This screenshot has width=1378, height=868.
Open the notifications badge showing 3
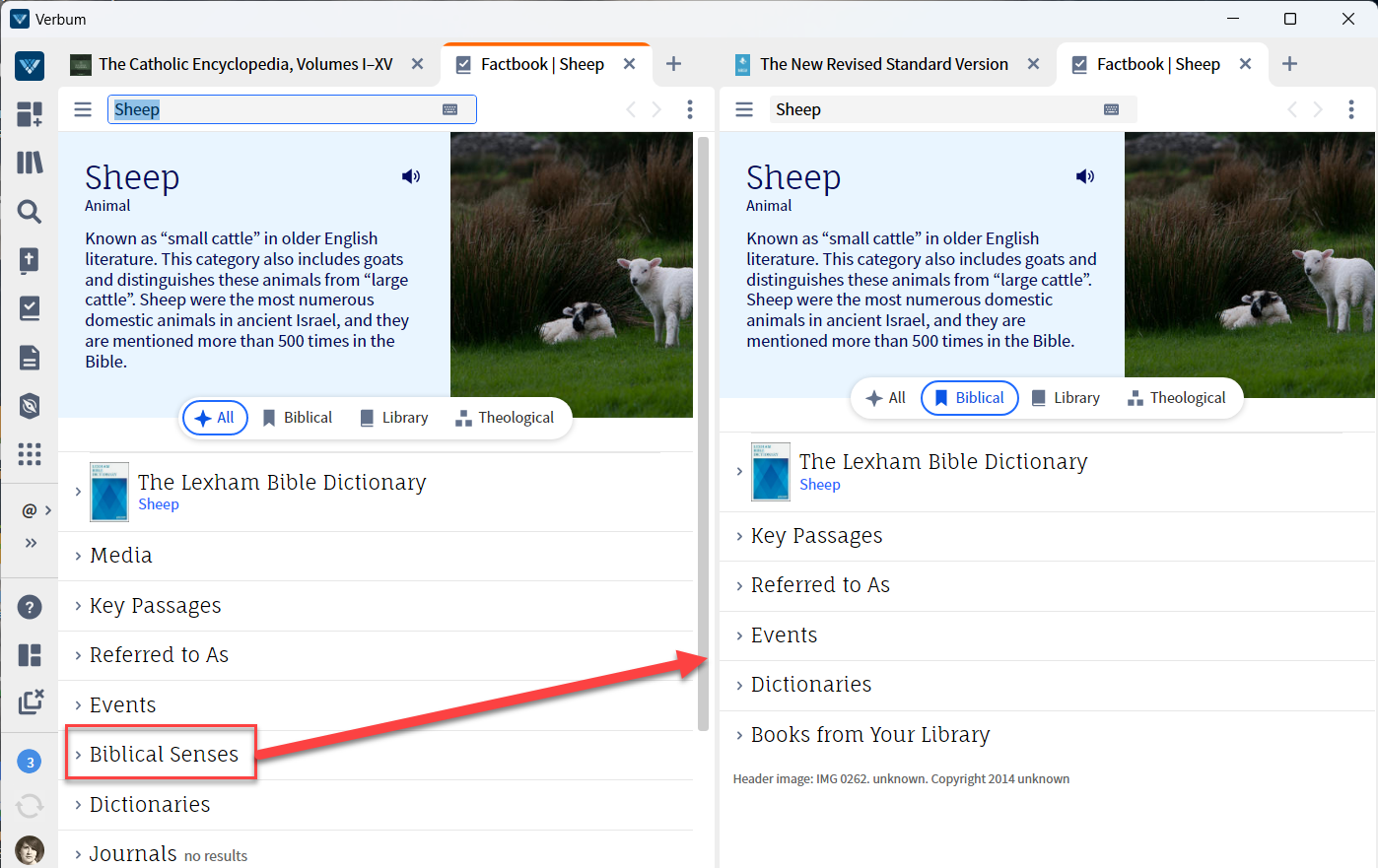point(30,762)
